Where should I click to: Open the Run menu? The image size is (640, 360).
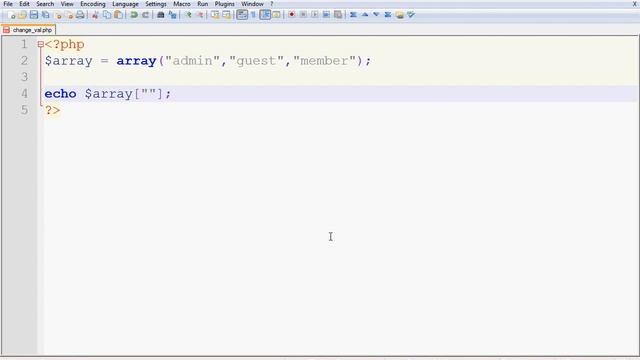click(x=202, y=4)
